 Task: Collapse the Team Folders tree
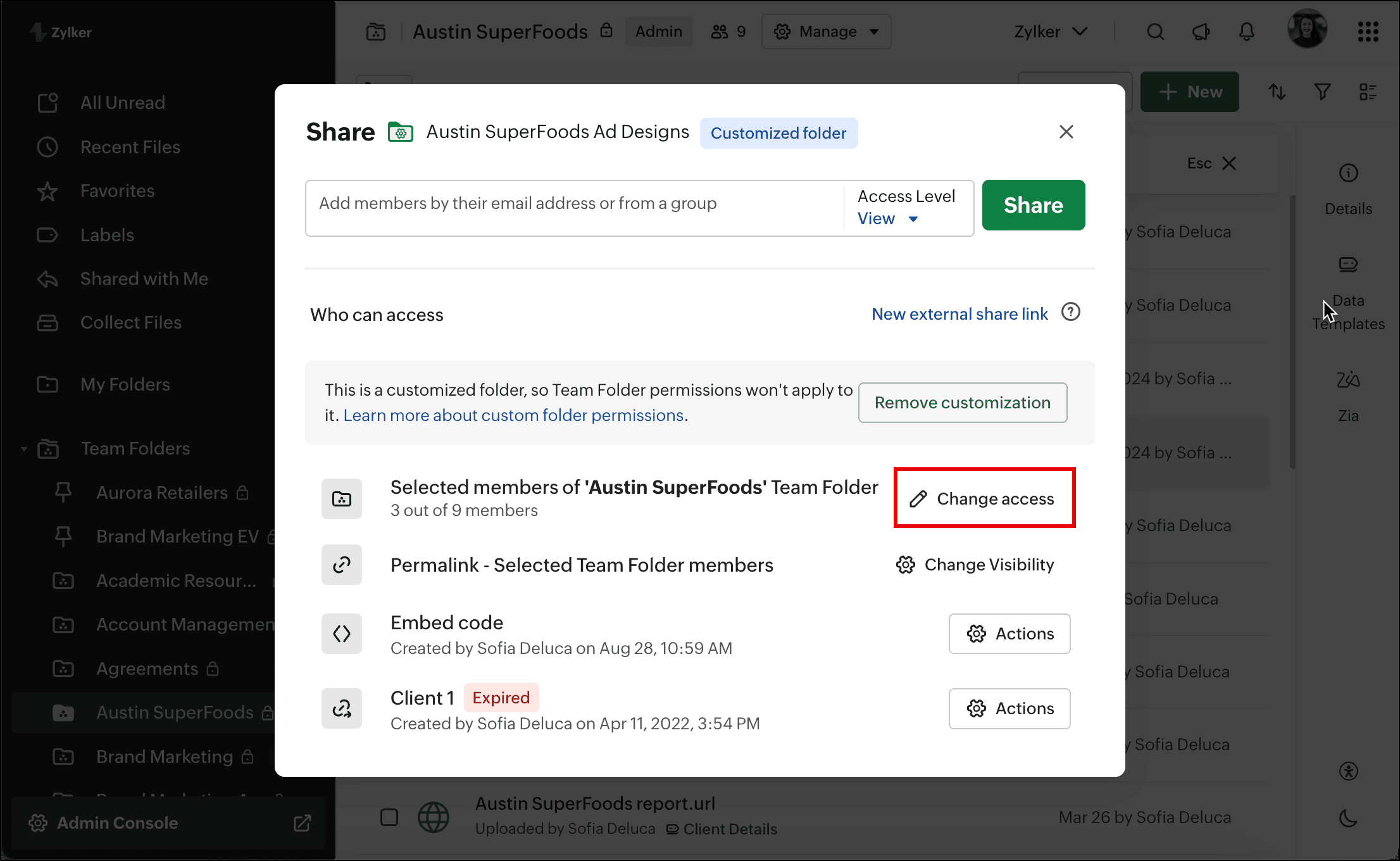(x=24, y=449)
